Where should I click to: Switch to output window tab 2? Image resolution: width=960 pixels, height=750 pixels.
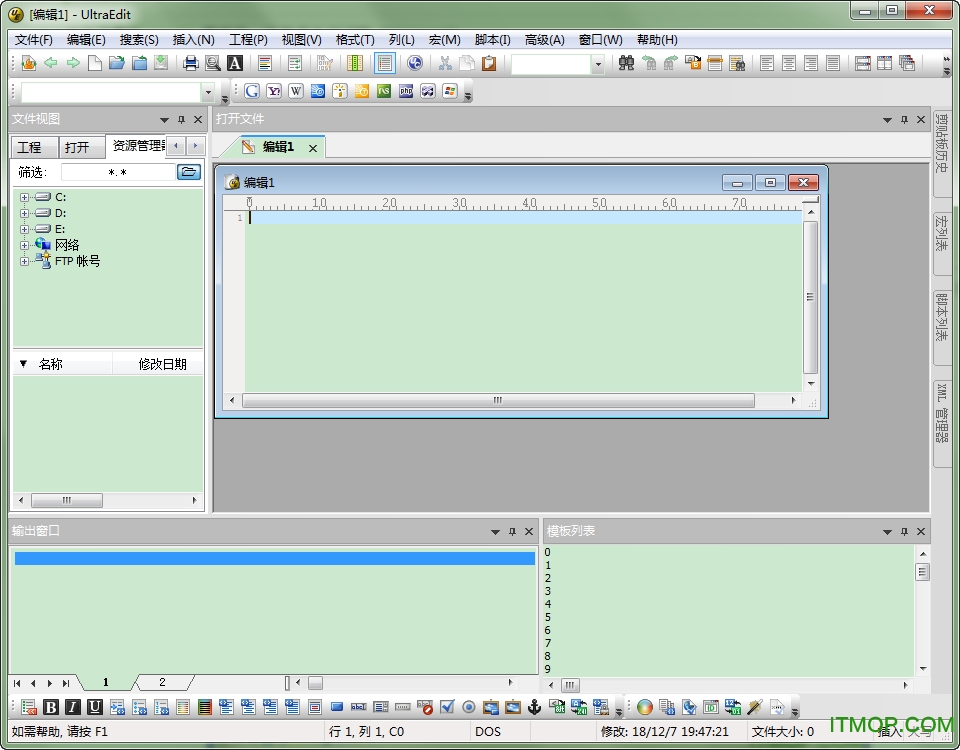click(162, 682)
